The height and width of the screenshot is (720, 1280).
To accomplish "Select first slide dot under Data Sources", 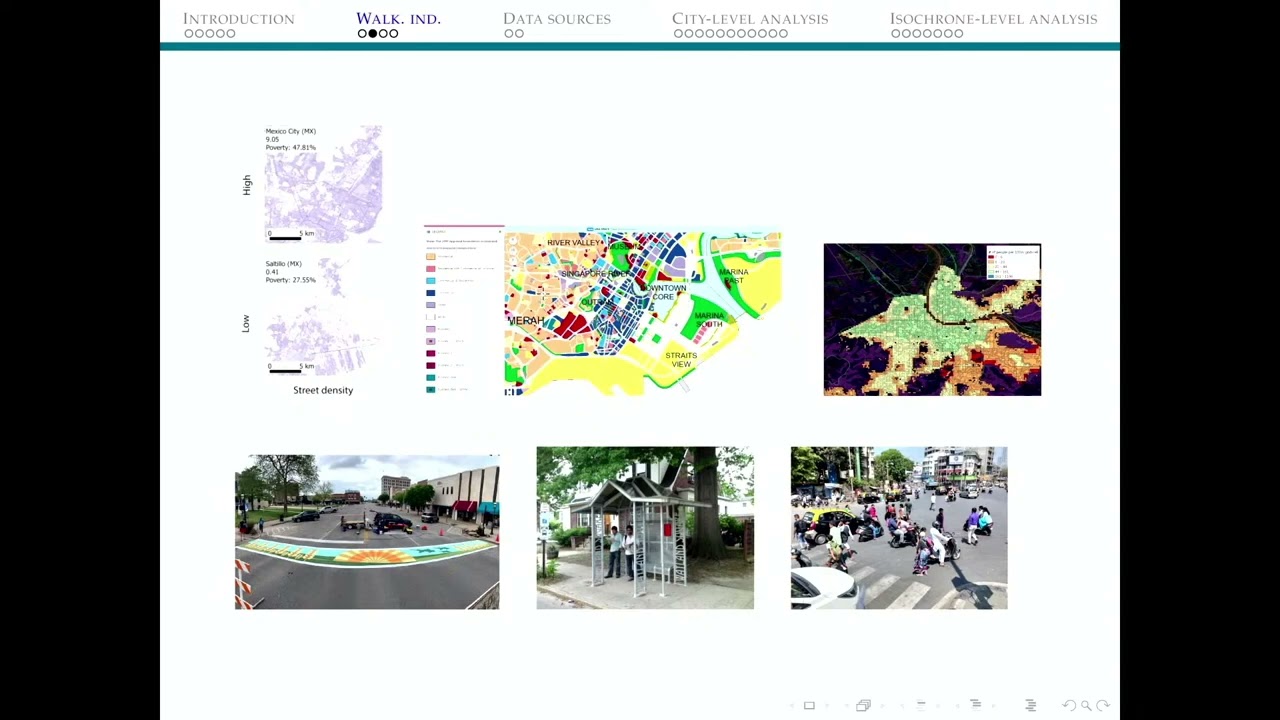I will click(509, 34).
